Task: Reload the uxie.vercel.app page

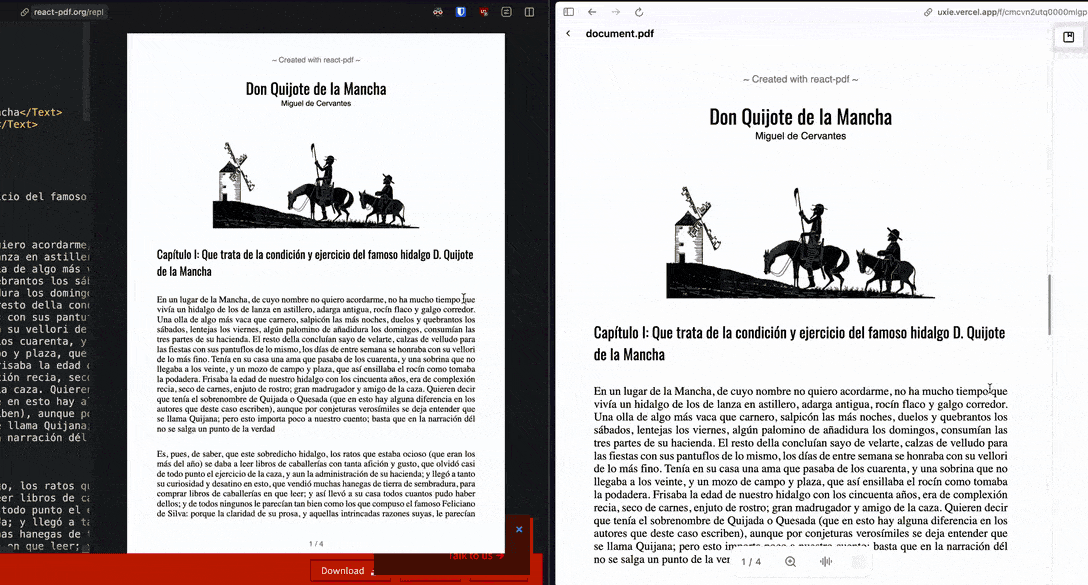Action: coord(639,12)
